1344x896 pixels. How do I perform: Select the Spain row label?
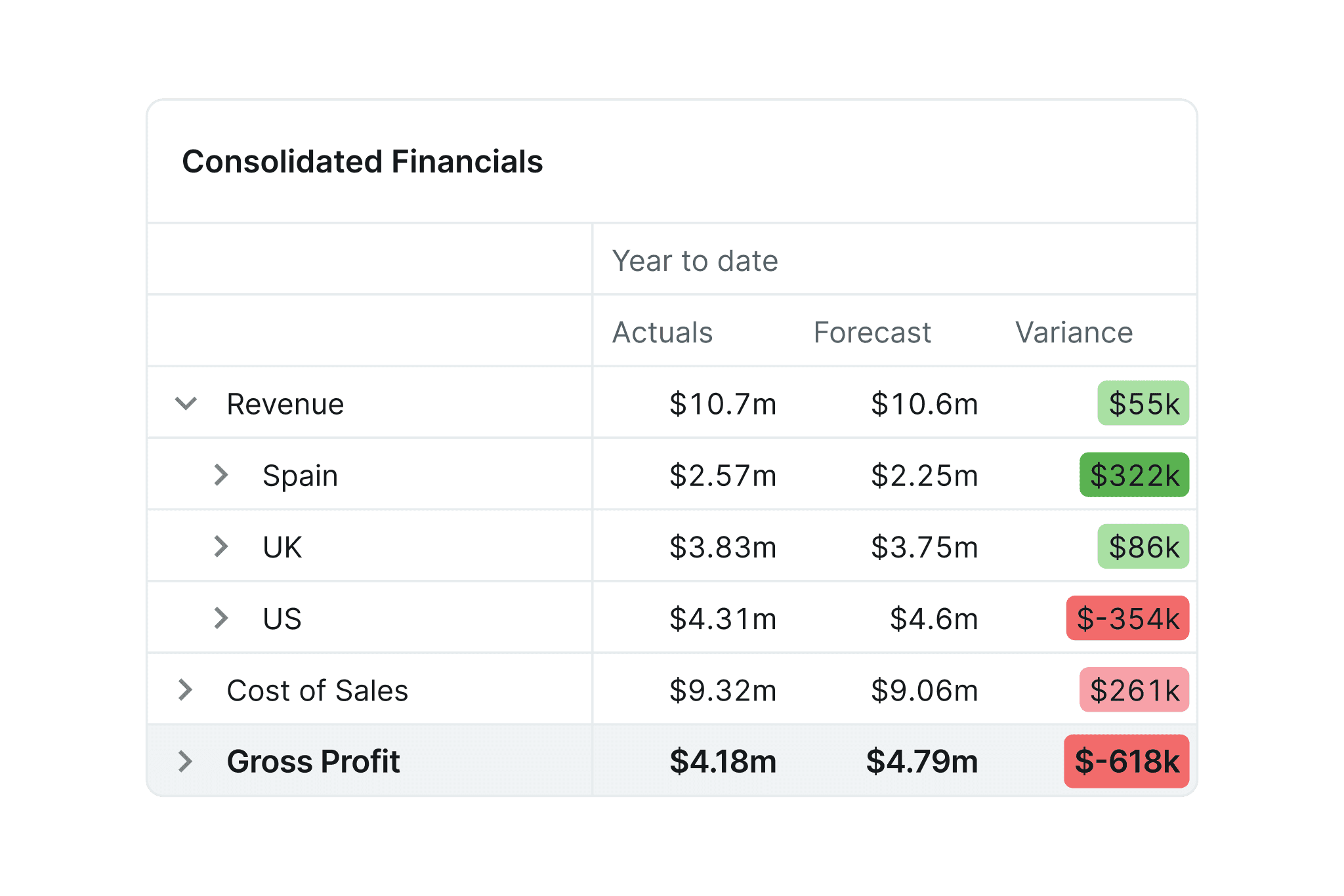pos(300,476)
